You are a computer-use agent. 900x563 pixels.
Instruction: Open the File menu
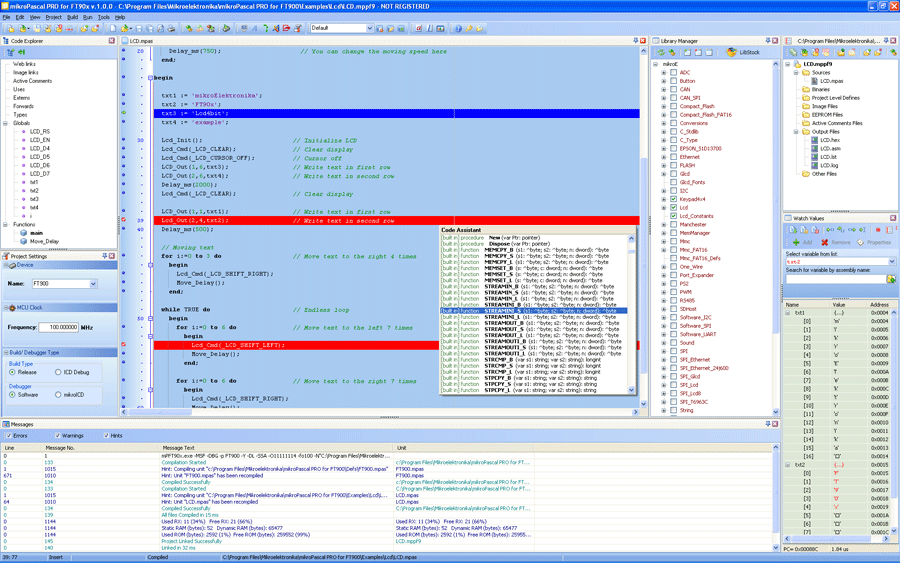6,17
